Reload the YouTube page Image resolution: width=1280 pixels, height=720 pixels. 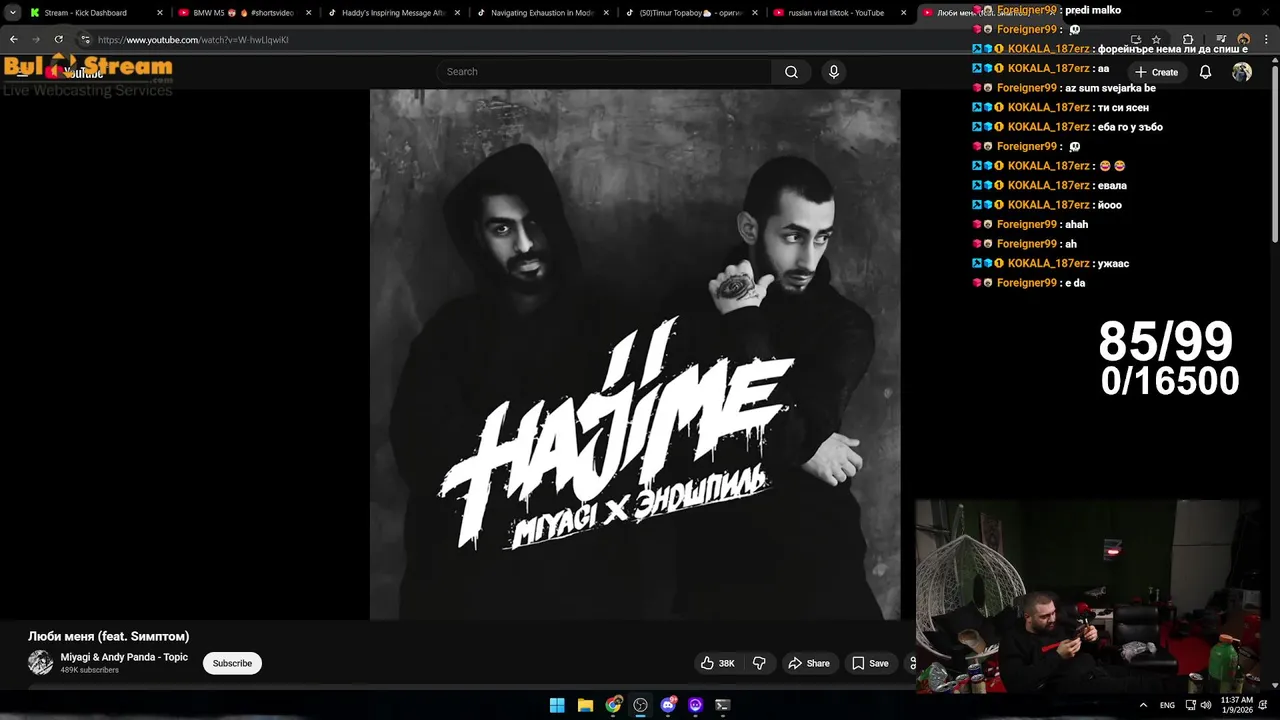click(59, 39)
